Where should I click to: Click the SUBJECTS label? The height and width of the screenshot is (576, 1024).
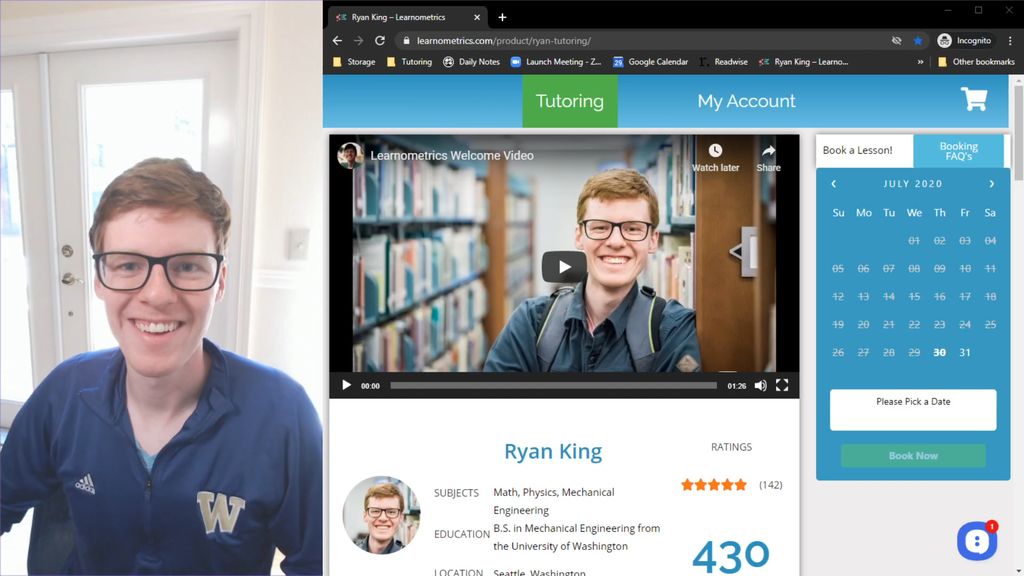pos(456,493)
